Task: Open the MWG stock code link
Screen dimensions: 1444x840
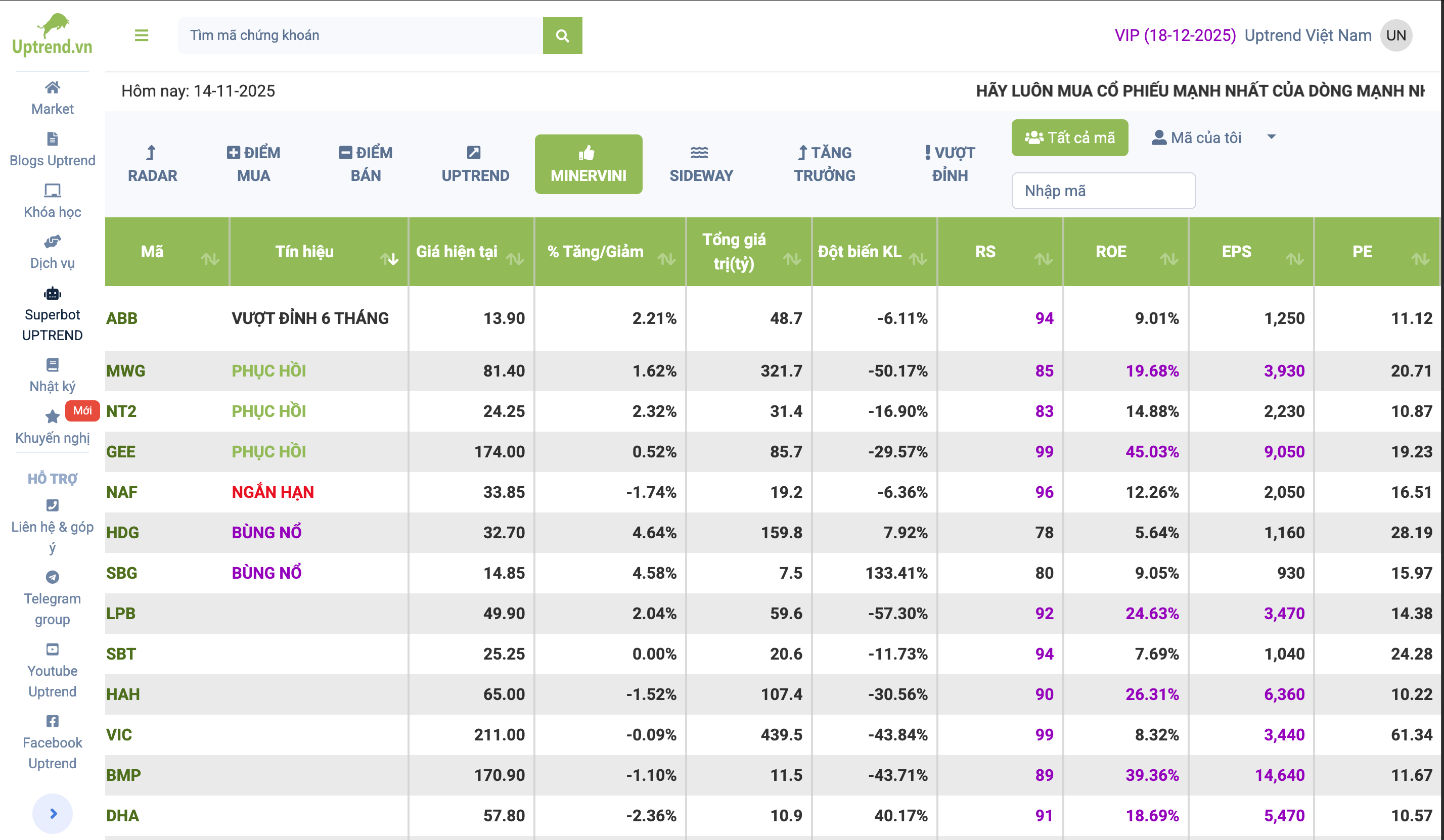Action: 125,371
